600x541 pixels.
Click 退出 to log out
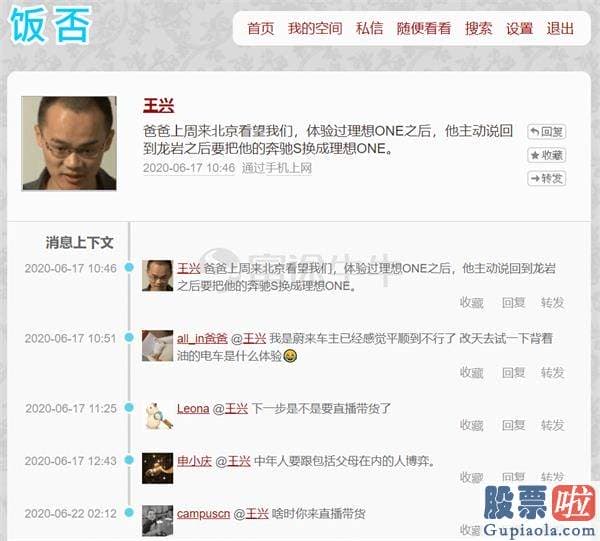560,29
